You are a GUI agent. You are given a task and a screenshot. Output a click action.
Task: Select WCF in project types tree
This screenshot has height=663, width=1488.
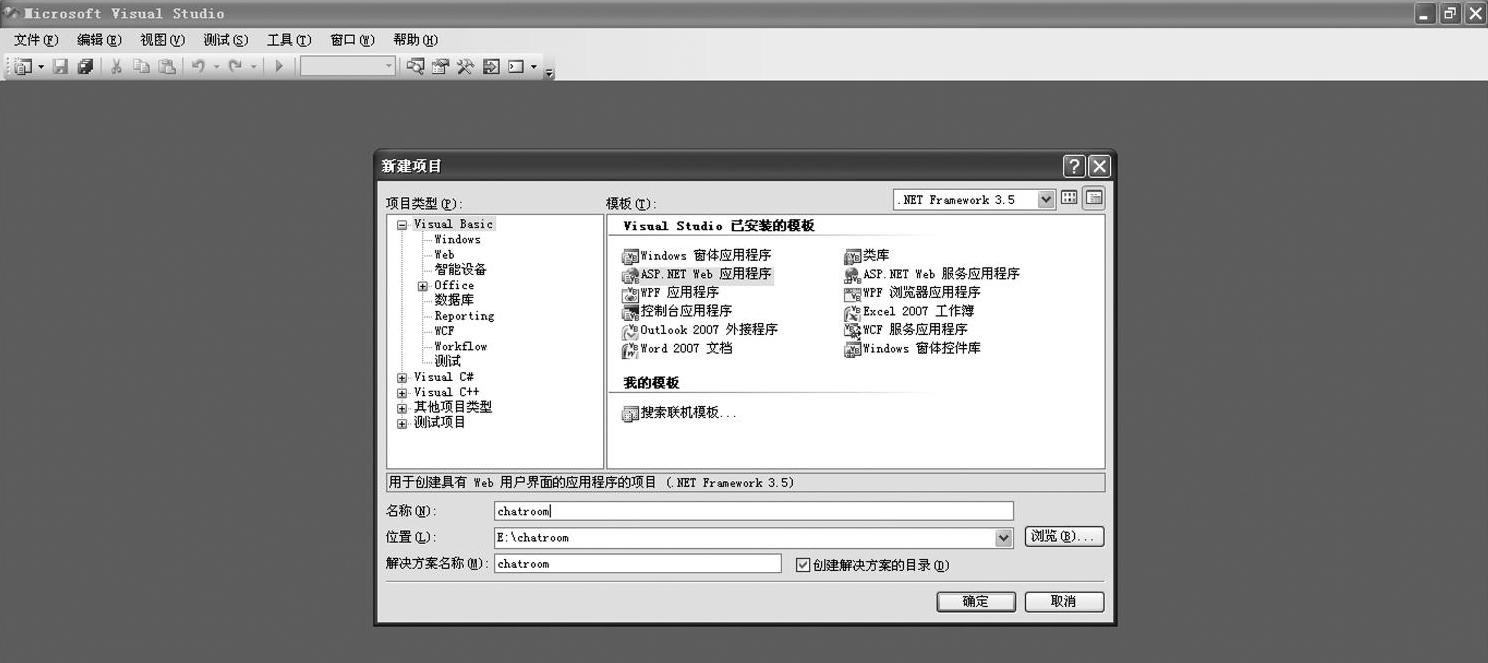(444, 331)
